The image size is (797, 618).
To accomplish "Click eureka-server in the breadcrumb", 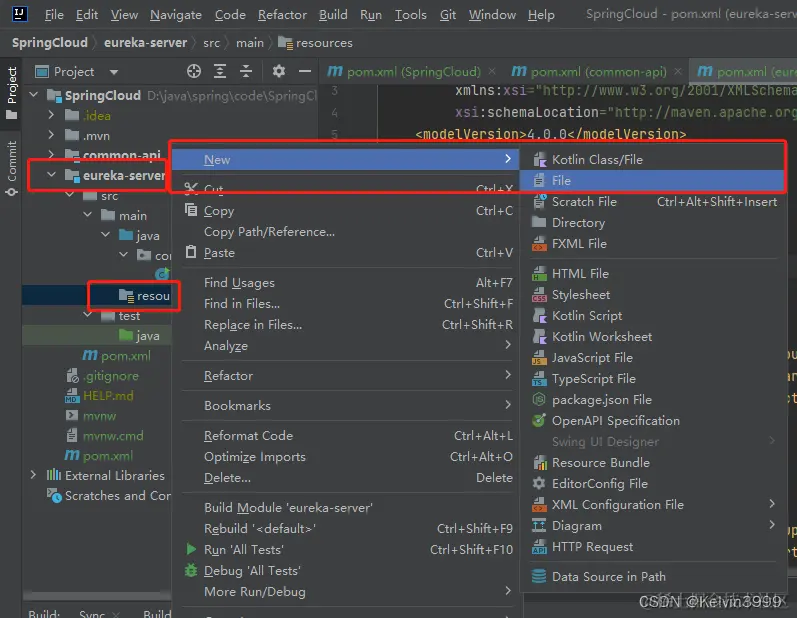I will (x=145, y=43).
